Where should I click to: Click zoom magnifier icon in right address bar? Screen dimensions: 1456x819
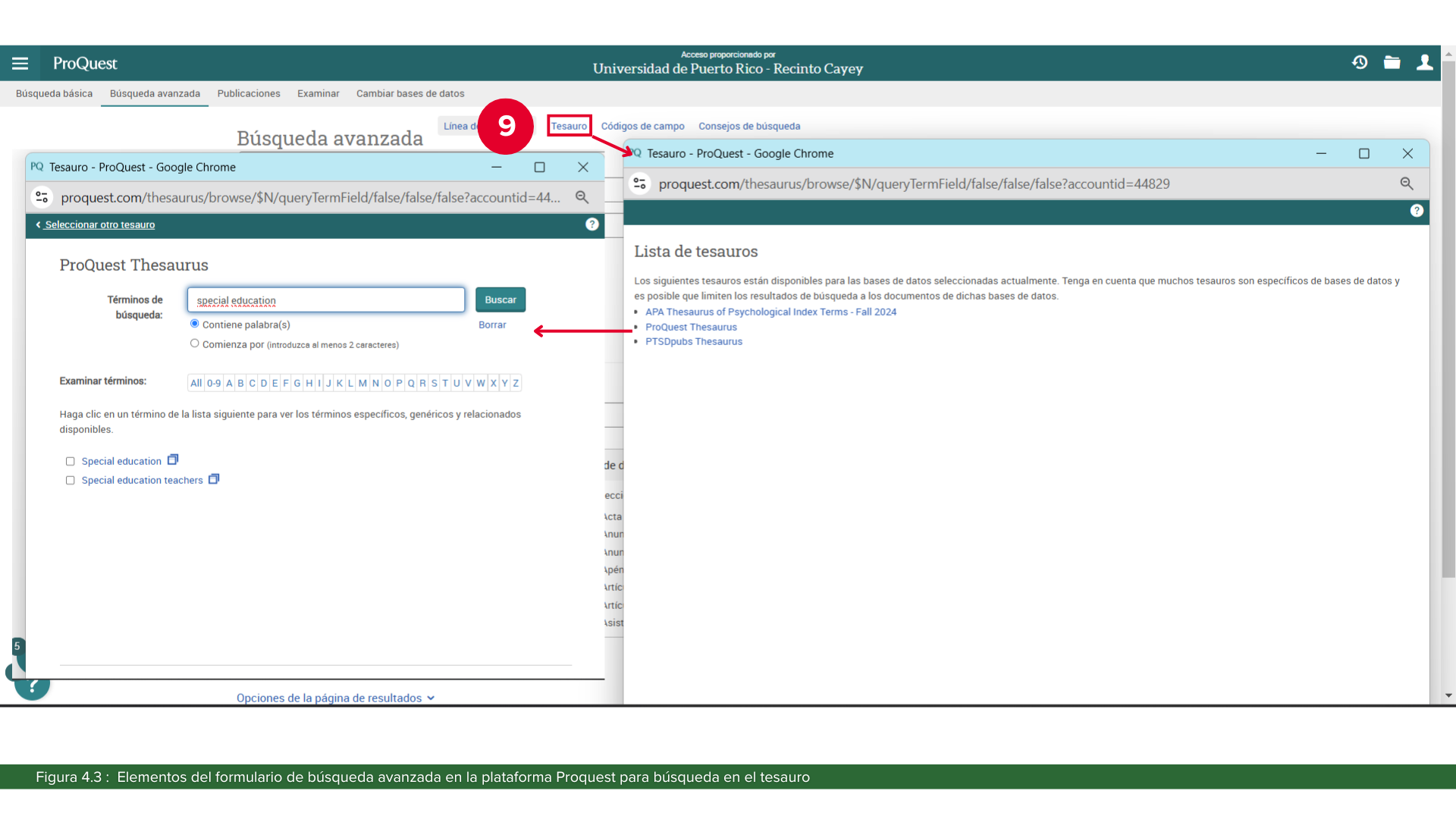coord(1406,184)
